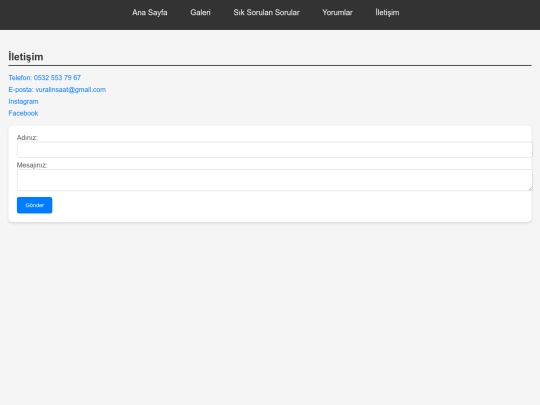540x405 pixels.
Task: Select İletişim in the top navigation
Action: click(x=387, y=12)
